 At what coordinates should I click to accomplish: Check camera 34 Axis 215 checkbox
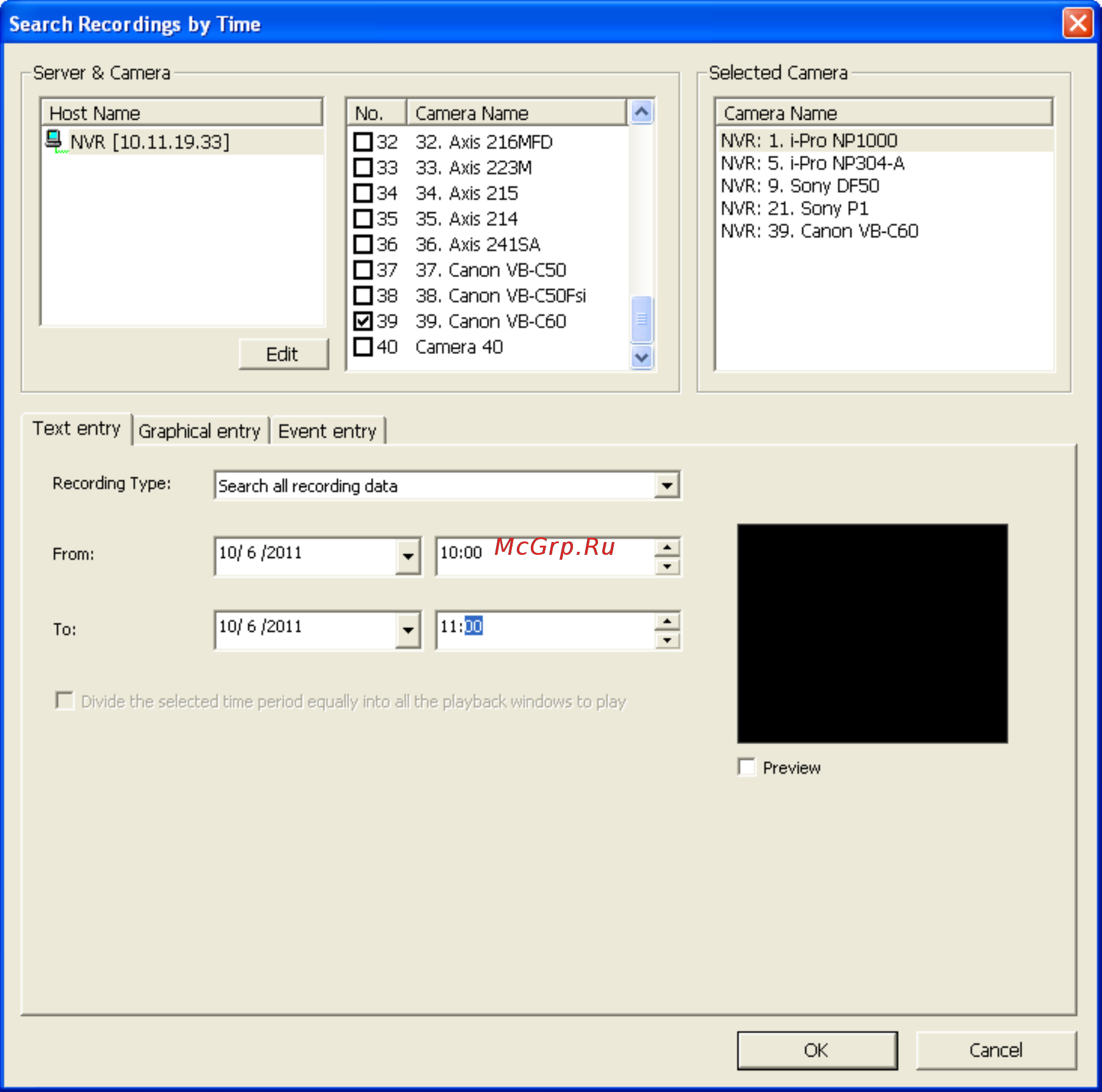(x=363, y=193)
